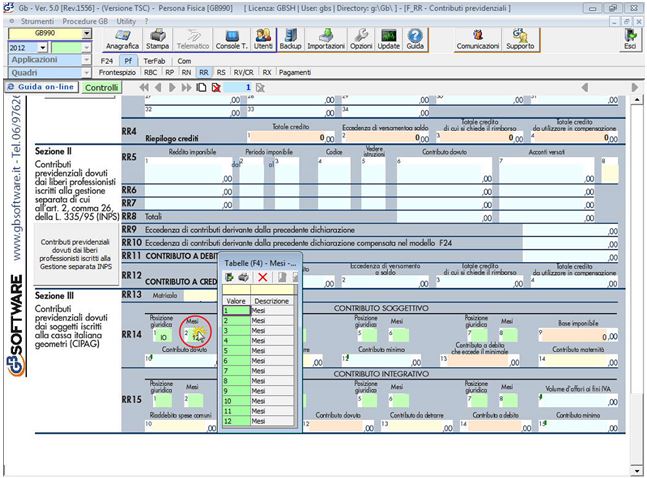Click print icon in Tabelle popup toolbar
This screenshot has width=647, height=478.
point(243,277)
